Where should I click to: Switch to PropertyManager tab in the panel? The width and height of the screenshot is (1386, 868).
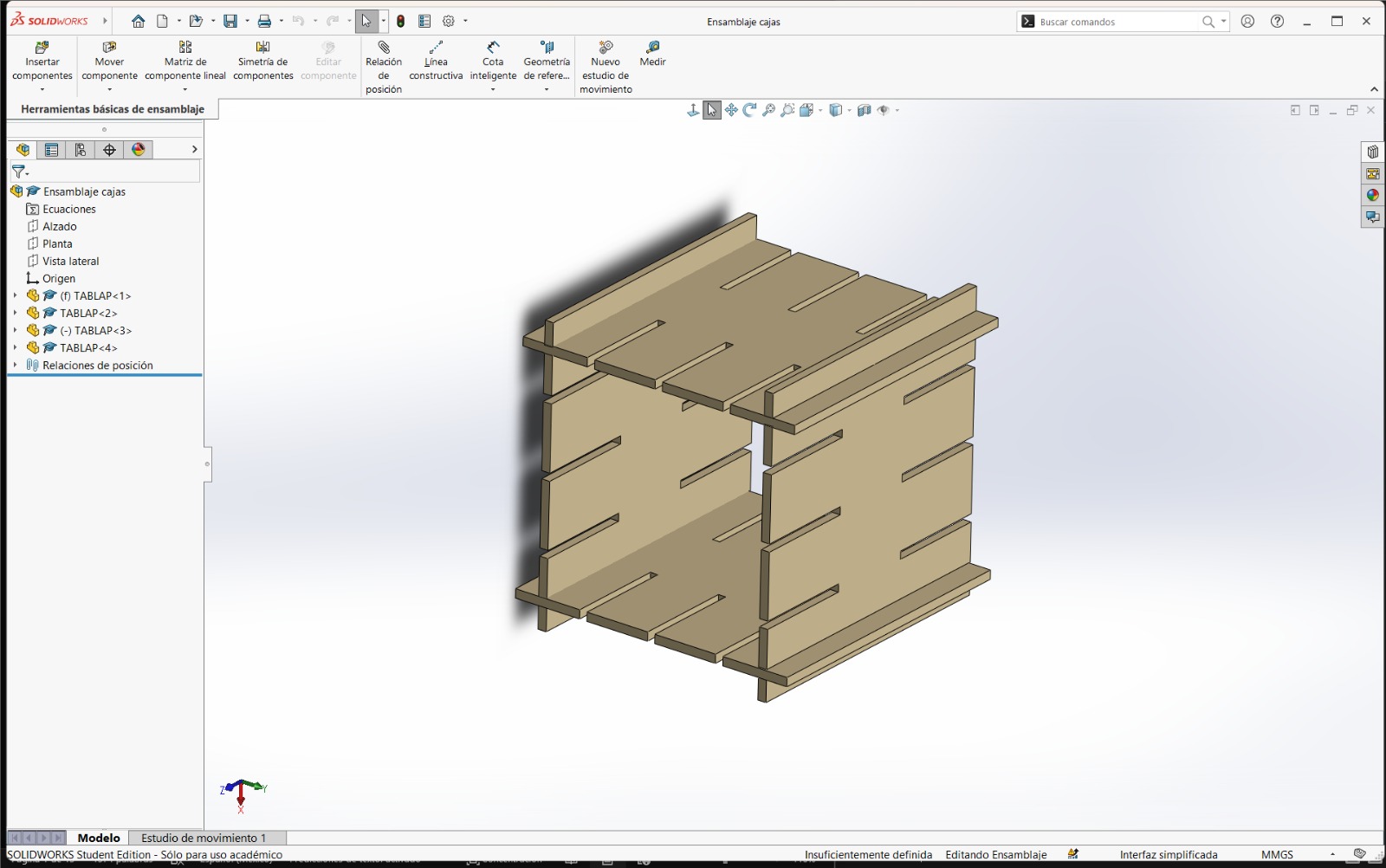point(52,149)
